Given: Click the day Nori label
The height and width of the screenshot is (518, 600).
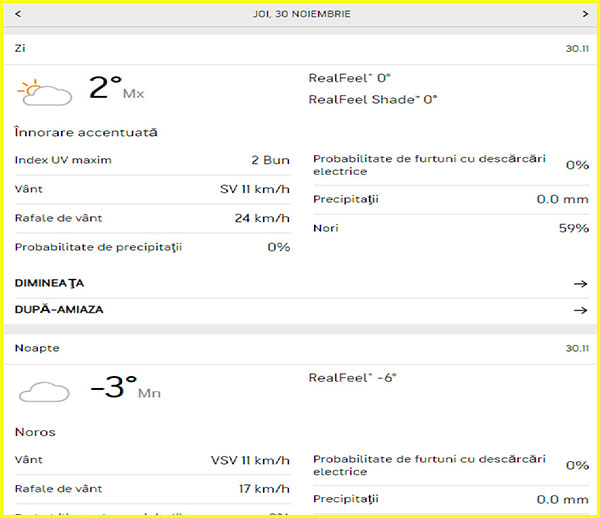Looking at the screenshot, I should click(x=326, y=228).
